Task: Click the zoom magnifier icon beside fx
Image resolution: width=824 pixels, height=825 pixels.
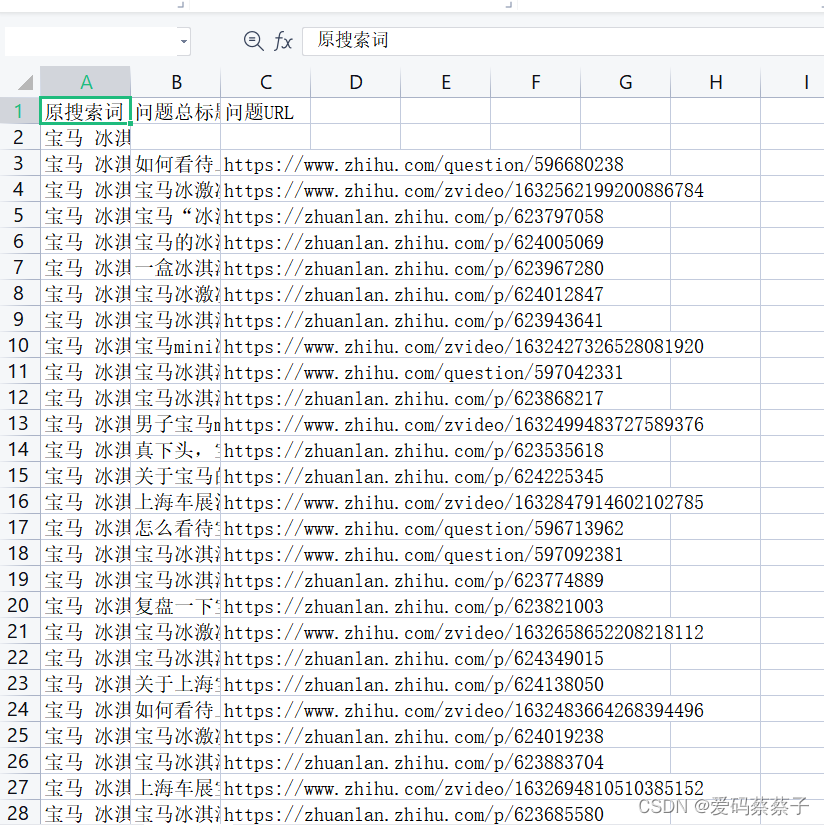Action: [x=253, y=41]
